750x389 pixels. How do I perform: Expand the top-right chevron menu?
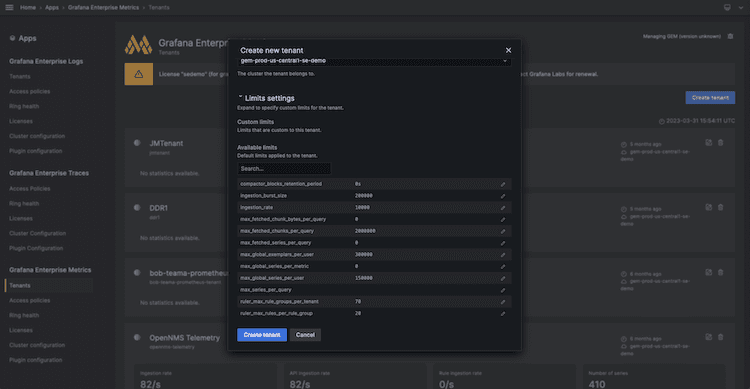[x=740, y=7]
